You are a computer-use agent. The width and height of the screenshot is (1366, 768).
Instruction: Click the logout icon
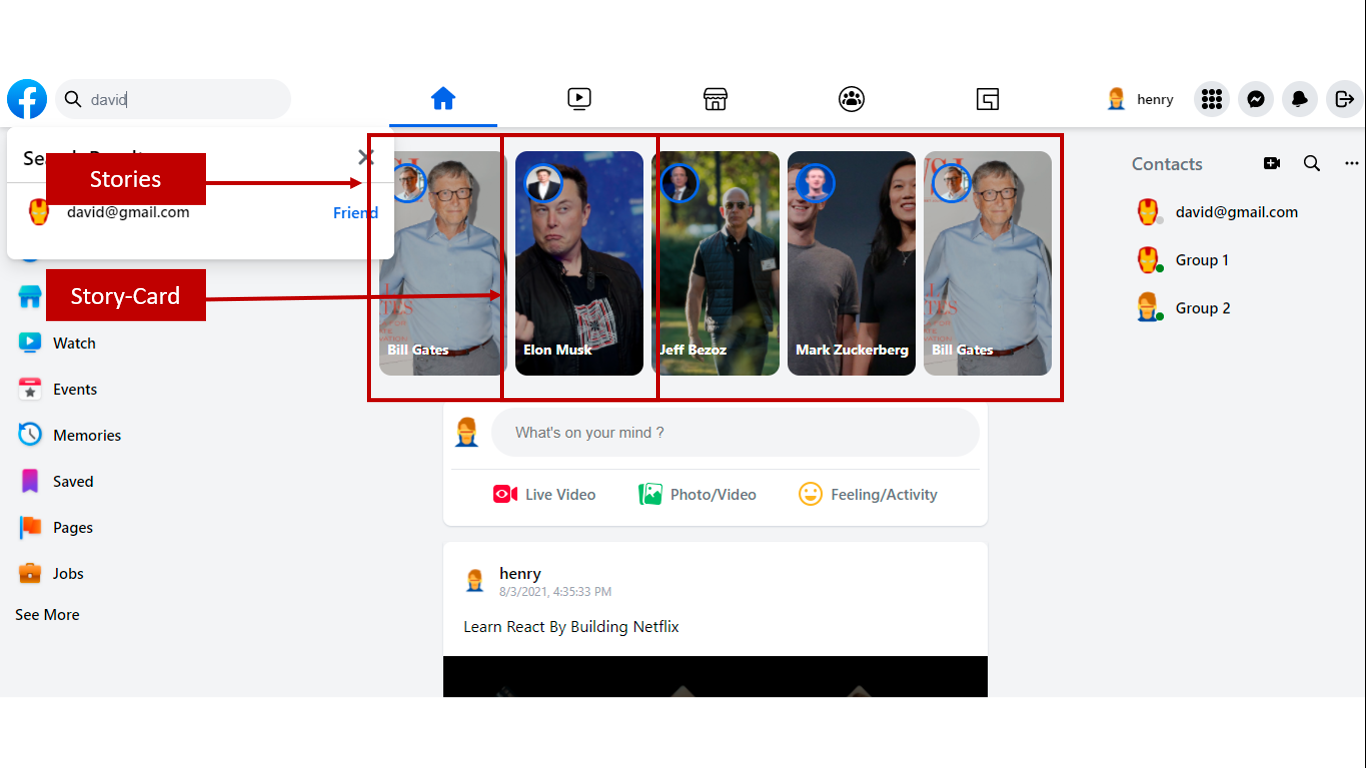click(1344, 99)
